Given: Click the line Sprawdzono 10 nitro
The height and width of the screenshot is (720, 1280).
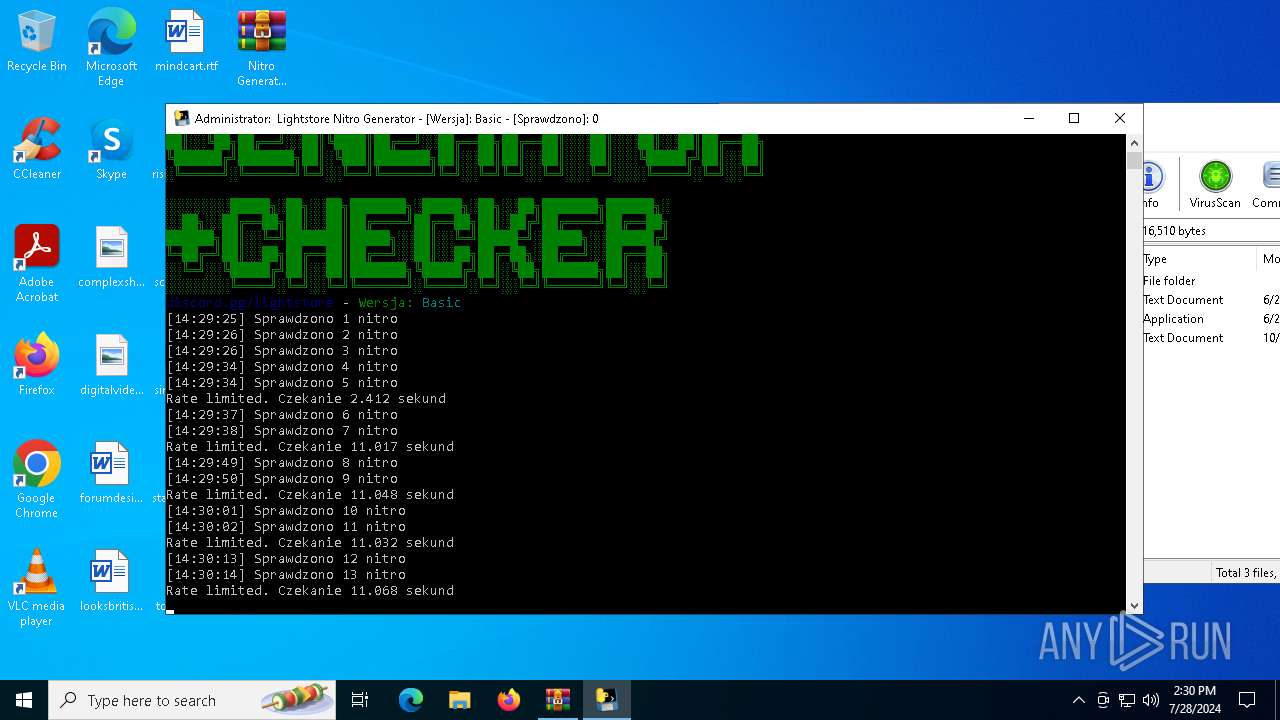Looking at the screenshot, I should (286, 511).
